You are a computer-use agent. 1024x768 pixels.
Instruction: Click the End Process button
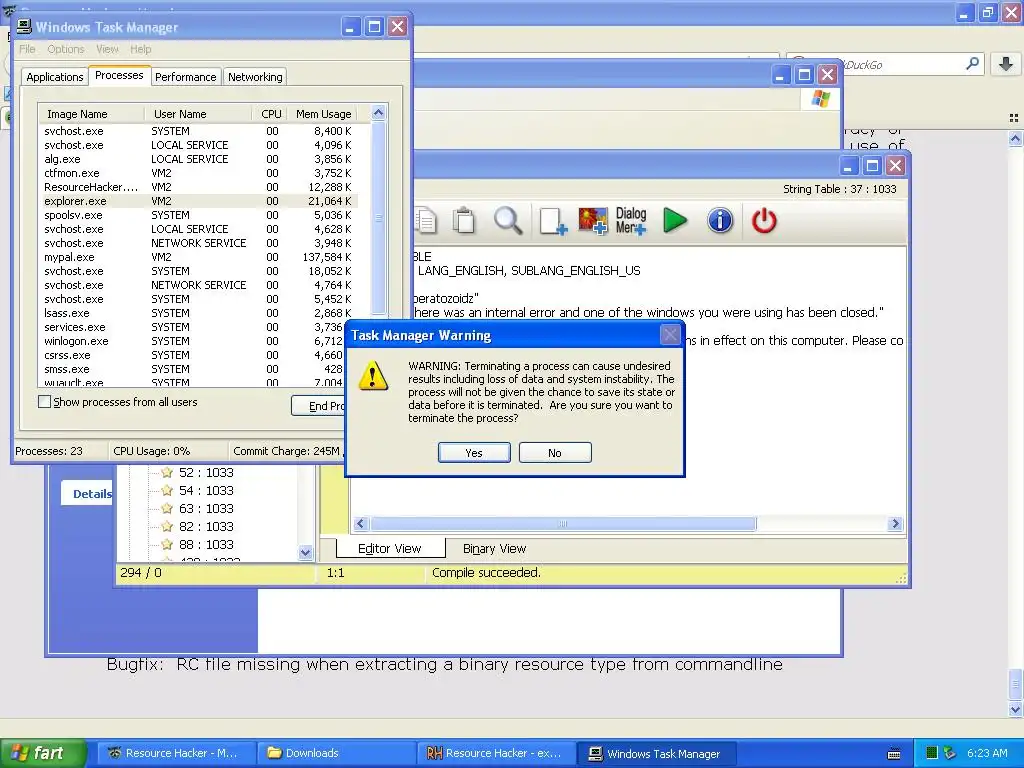click(x=318, y=406)
